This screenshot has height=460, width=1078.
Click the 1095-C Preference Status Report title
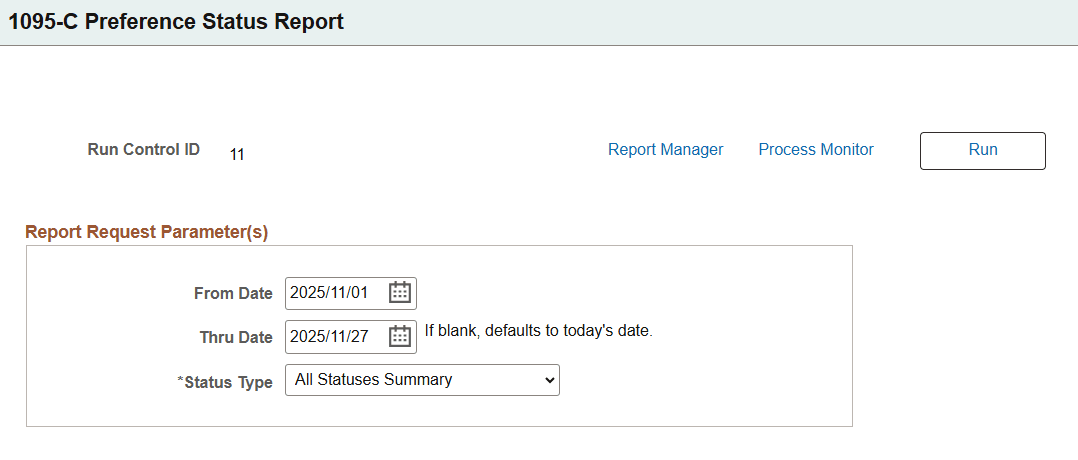pyautogui.click(x=176, y=22)
